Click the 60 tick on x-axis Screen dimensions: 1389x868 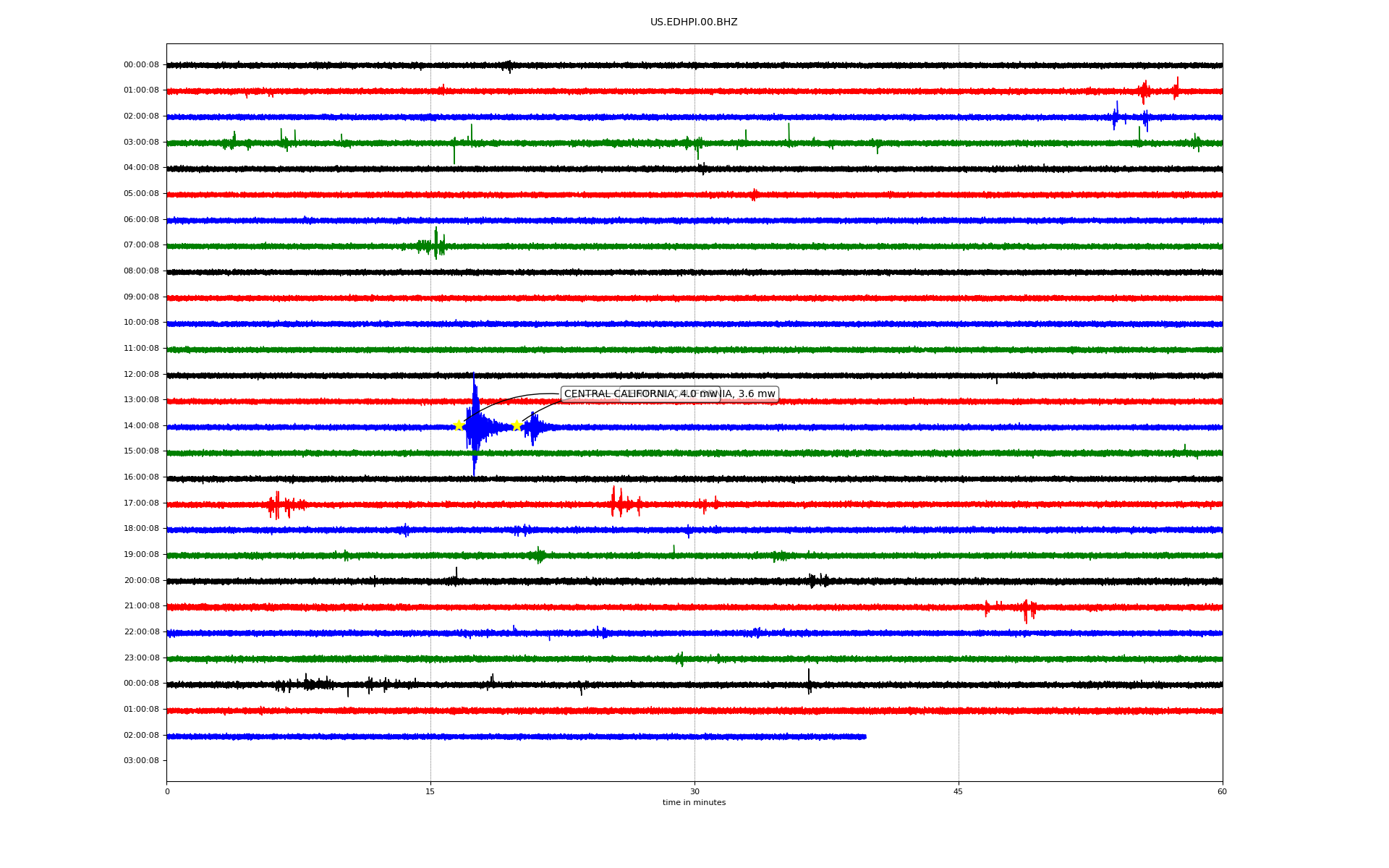(x=1222, y=792)
